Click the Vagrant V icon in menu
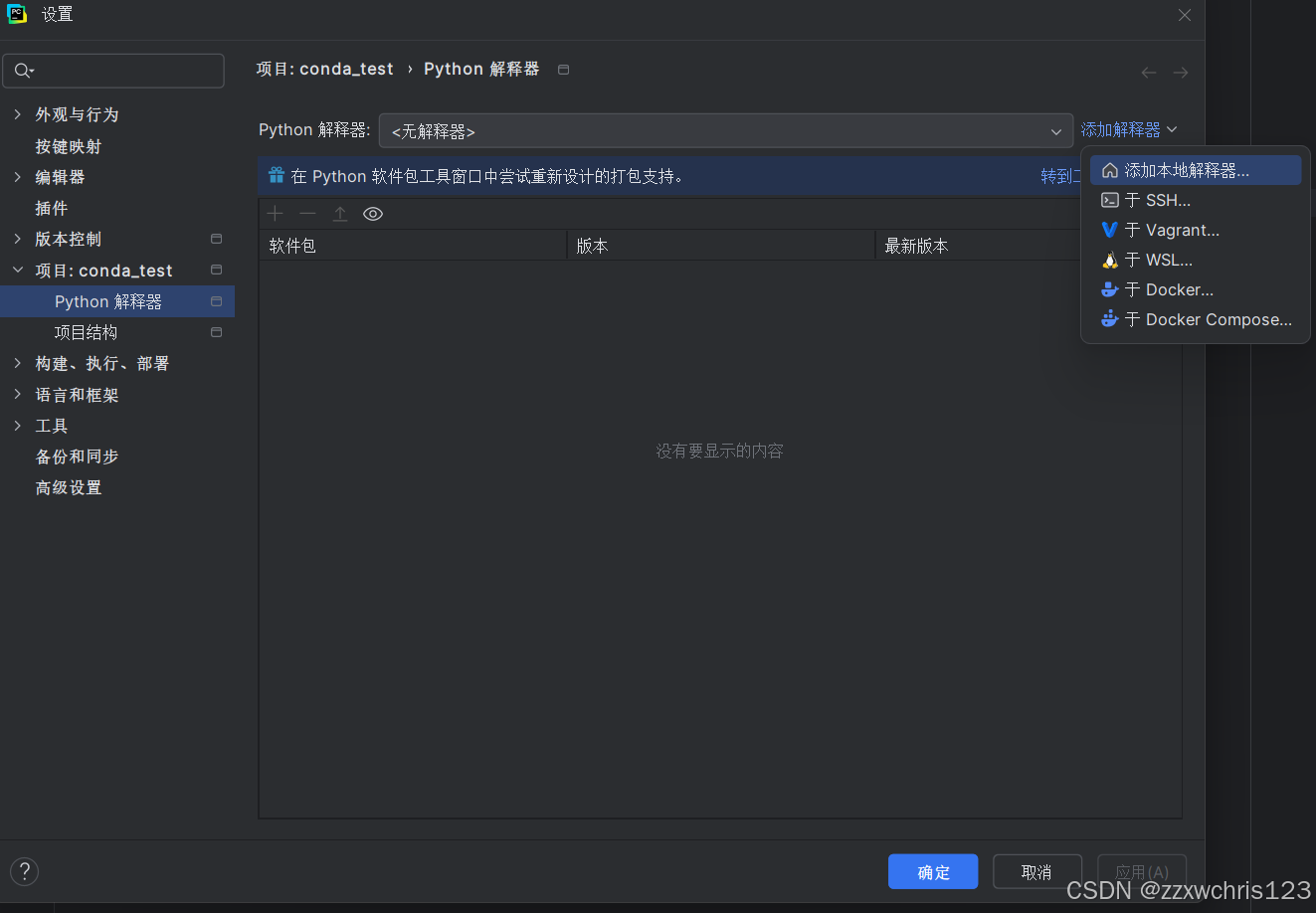The height and width of the screenshot is (913, 1316). point(1110,230)
